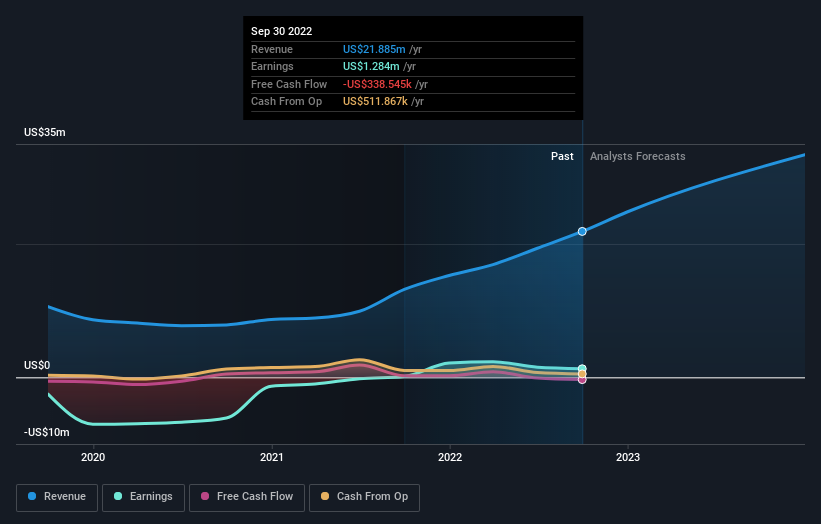Click the 'Free Cash Flow' tooltip row label

click(289, 84)
